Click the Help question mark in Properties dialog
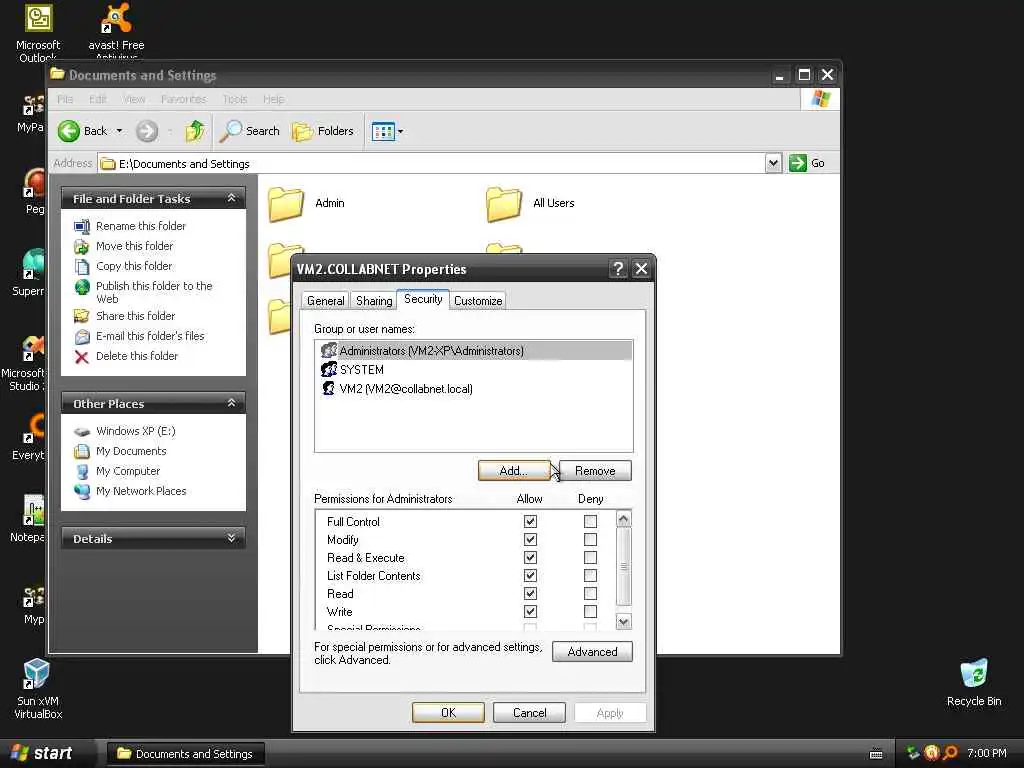This screenshot has height=768, width=1024. tap(618, 268)
